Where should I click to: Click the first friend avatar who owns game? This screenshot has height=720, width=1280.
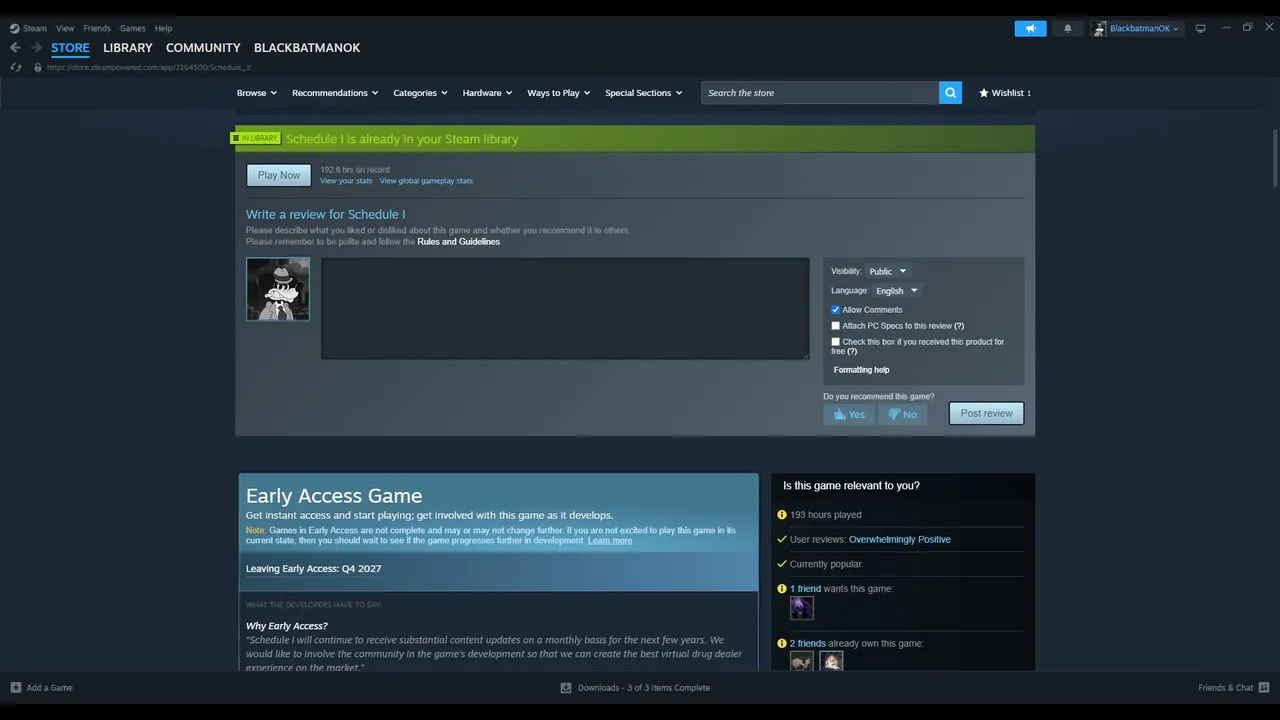pos(802,662)
